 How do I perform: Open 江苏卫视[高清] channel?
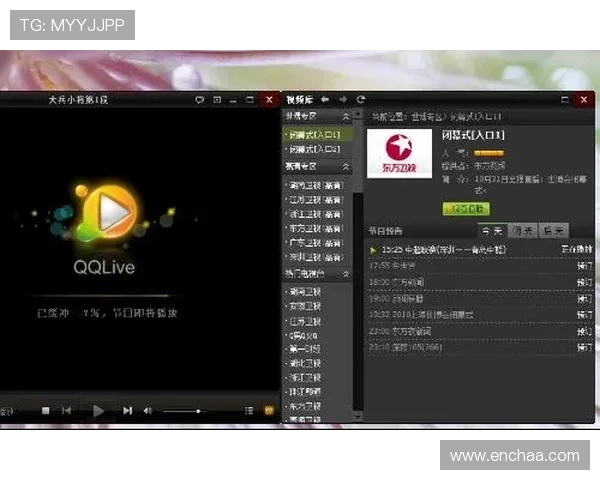317,200
